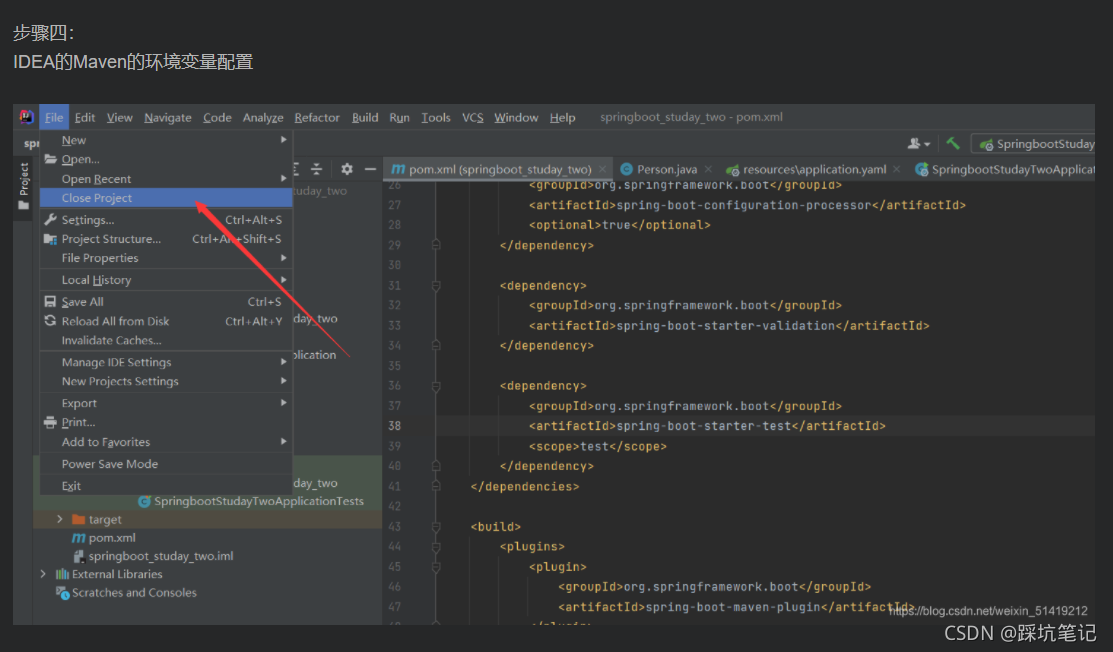
Task: Expand the Export submenu
Action: [x=166, y=403]
